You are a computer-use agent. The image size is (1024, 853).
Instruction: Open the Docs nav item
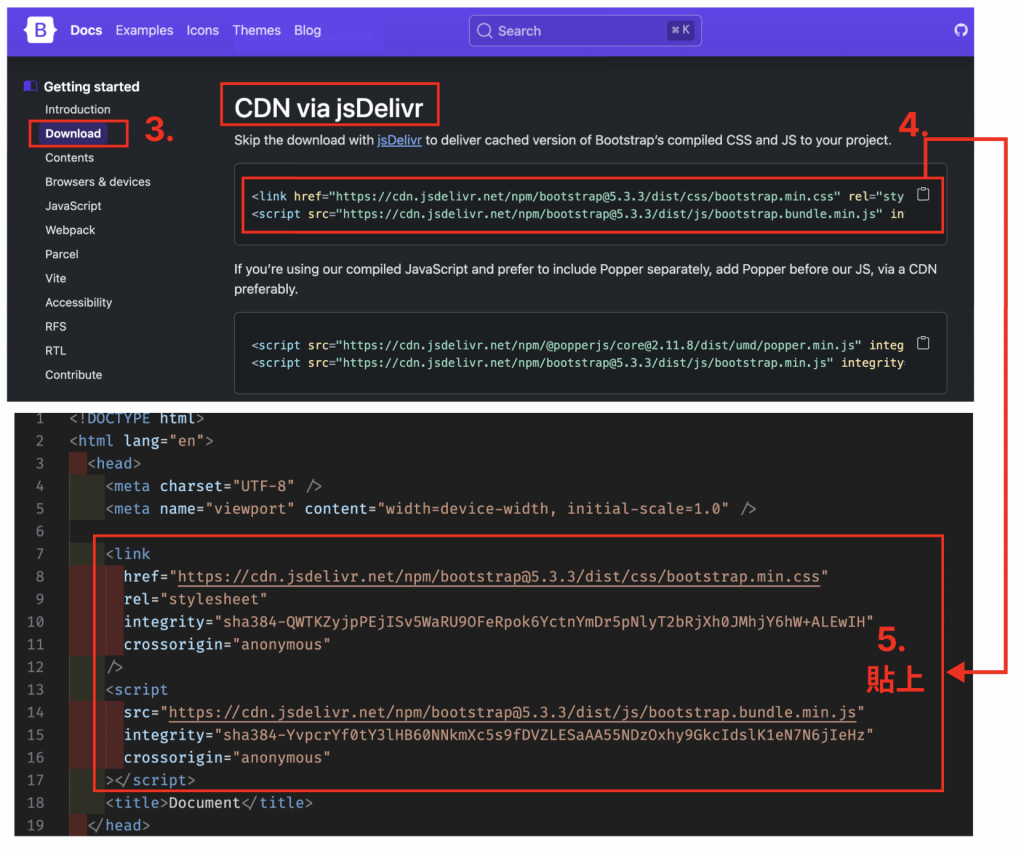click(86, 30)
